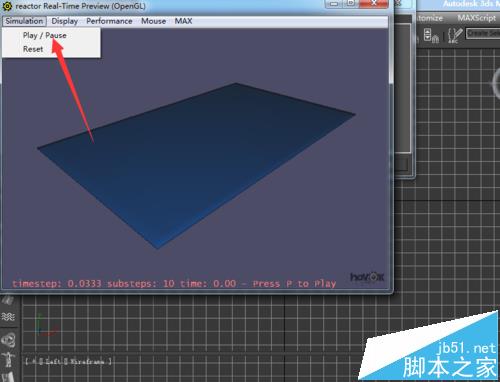Screen dimensions: 500x382
Task: Click the Create Selection Set input field
Action: [x=483, y=33]
